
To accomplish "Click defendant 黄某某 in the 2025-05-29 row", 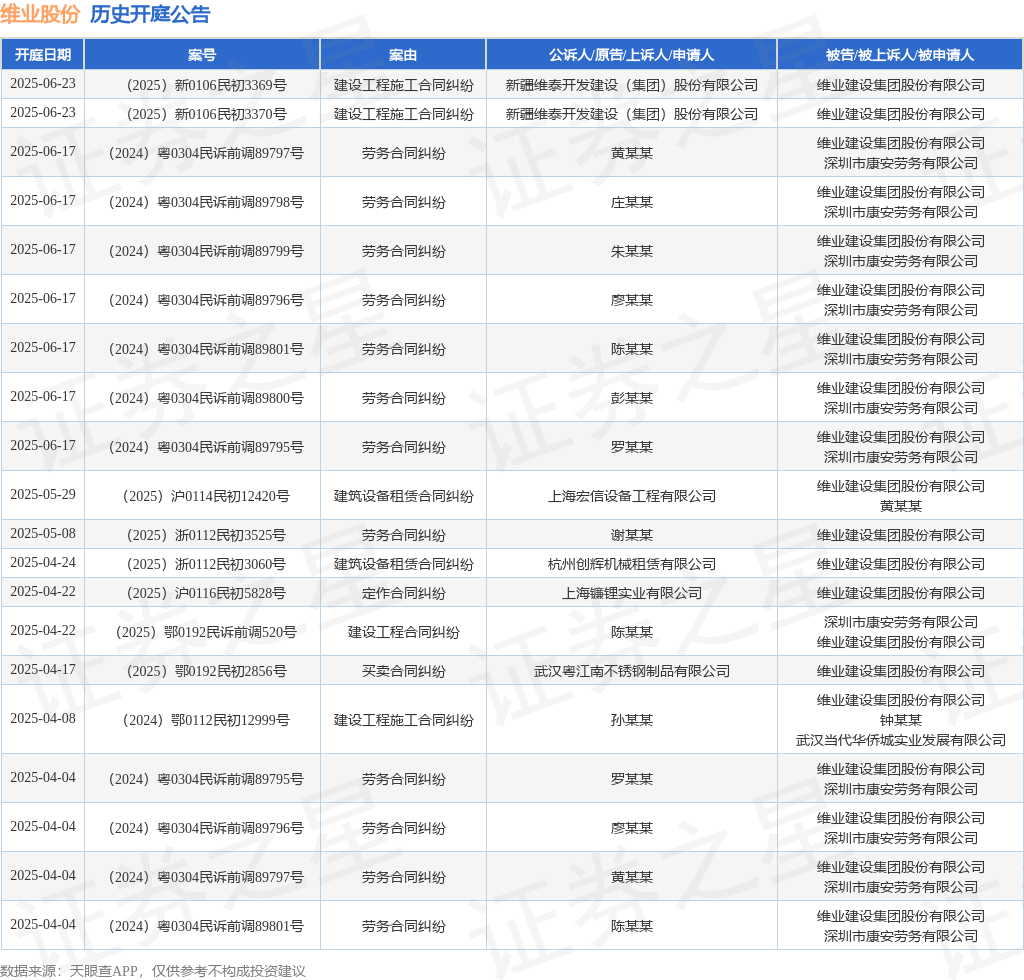I will coord(901,506).
